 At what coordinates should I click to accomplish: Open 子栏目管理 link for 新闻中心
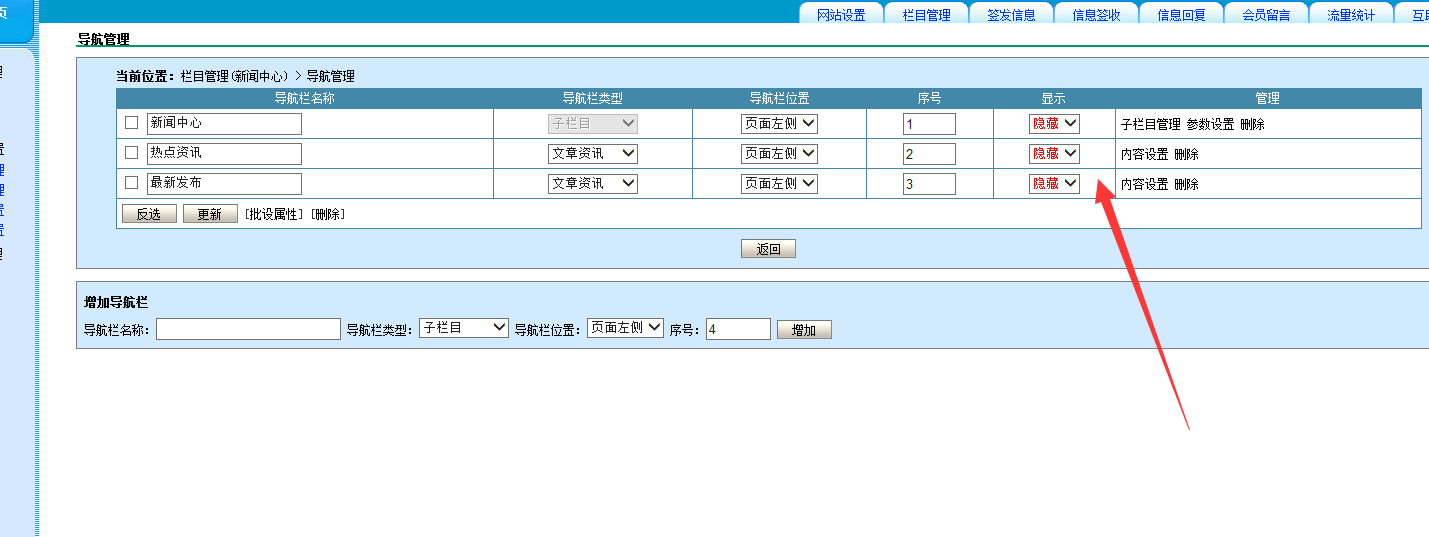point(1150,125)
